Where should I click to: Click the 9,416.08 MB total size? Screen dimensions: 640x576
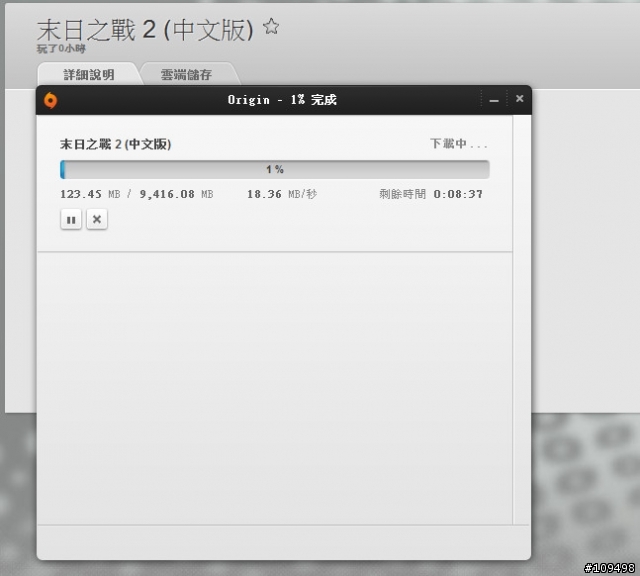point(176,194)
